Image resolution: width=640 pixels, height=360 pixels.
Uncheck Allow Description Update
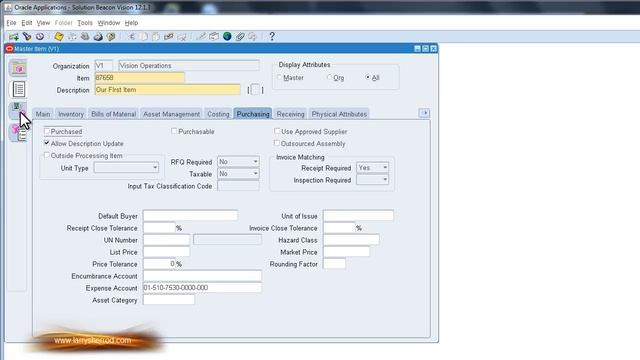pos(47,143)
